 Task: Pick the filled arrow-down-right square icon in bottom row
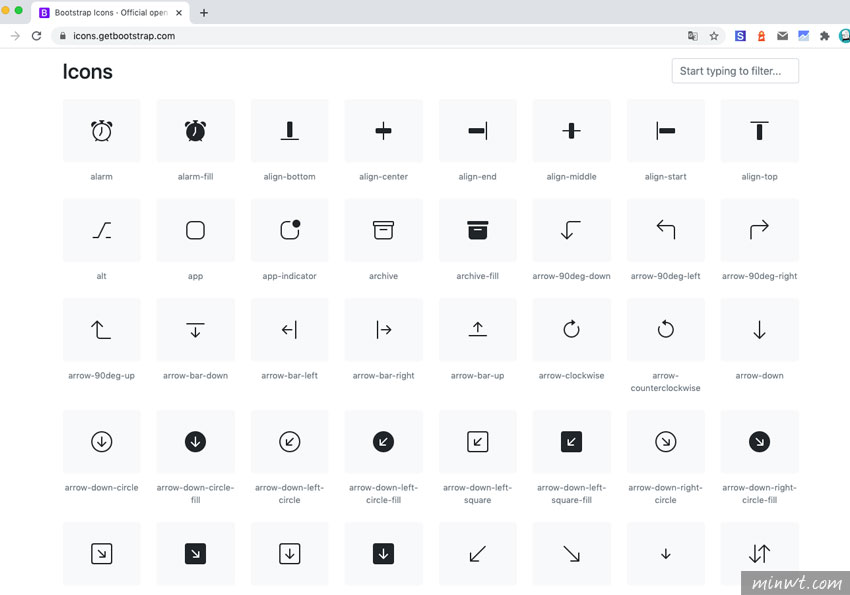coord(195,554)
